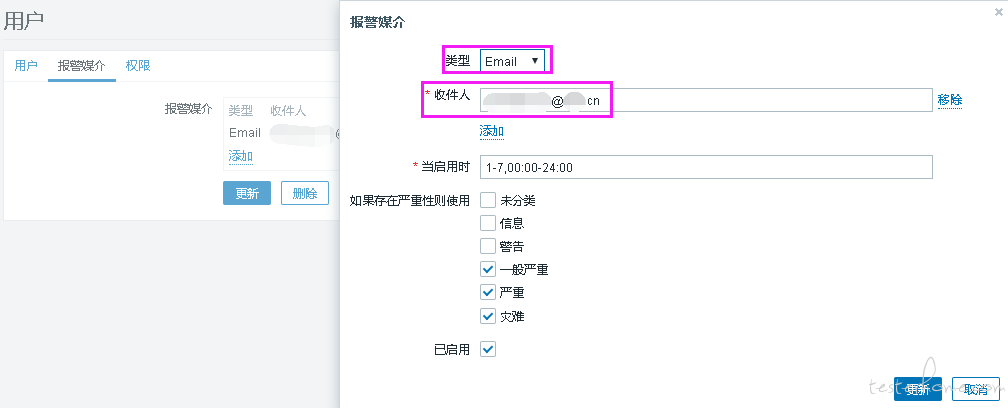Click the 当启用时 time period field
Image resolution: width=1008 pixels, height=408 pixels.
click(706, 167)
